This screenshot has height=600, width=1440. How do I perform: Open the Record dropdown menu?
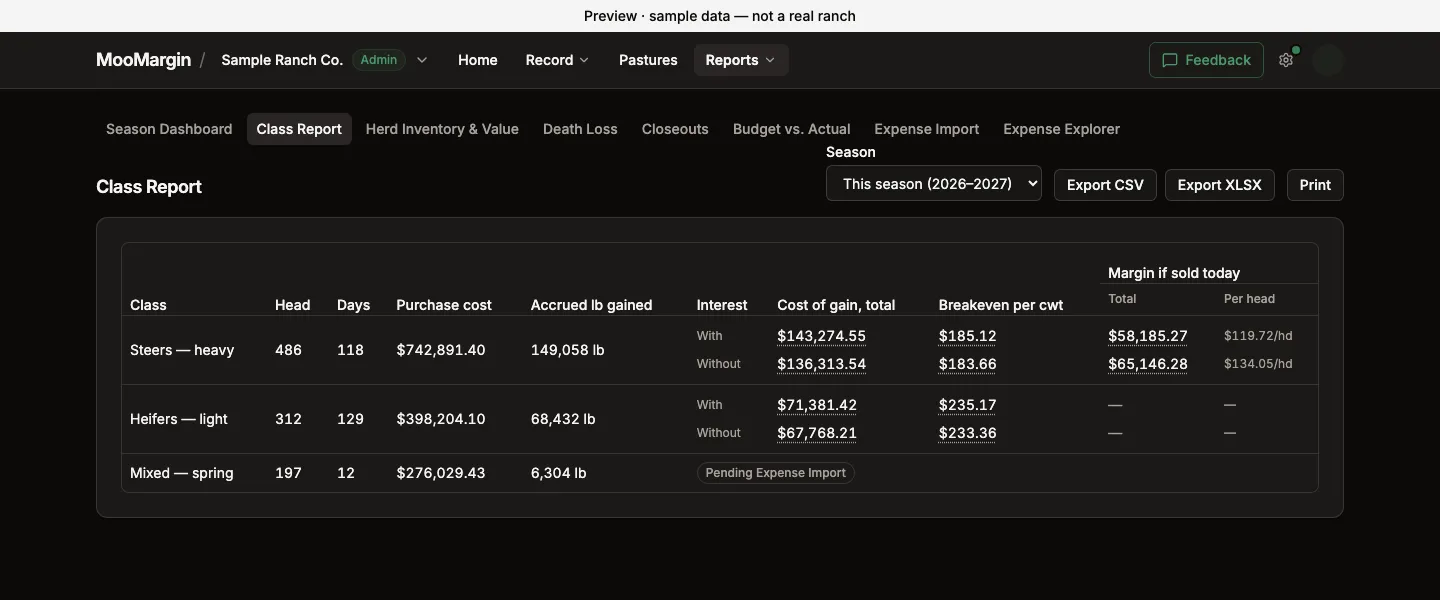[557, 60]
